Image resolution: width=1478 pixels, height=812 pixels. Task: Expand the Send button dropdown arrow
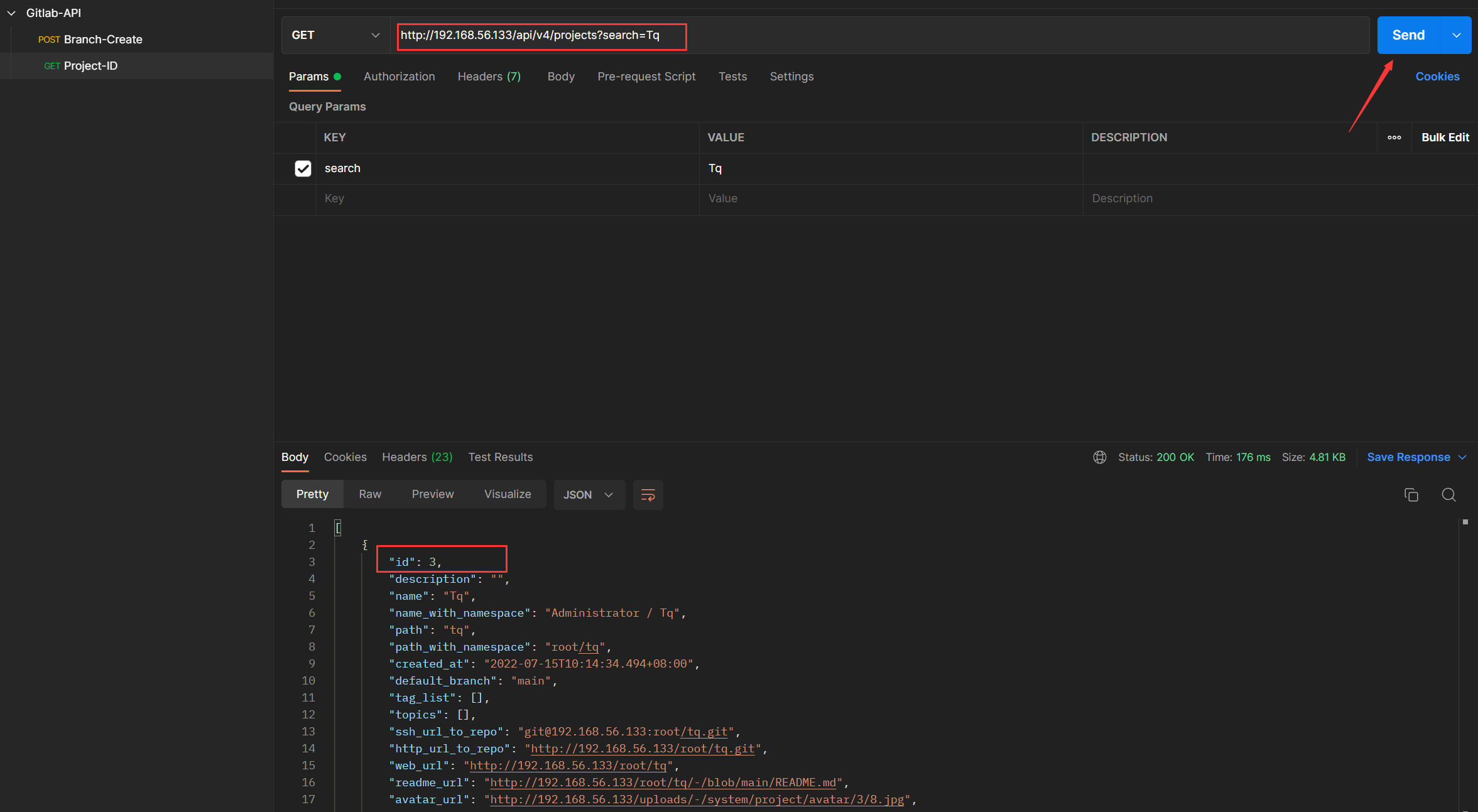(1456, 35)
